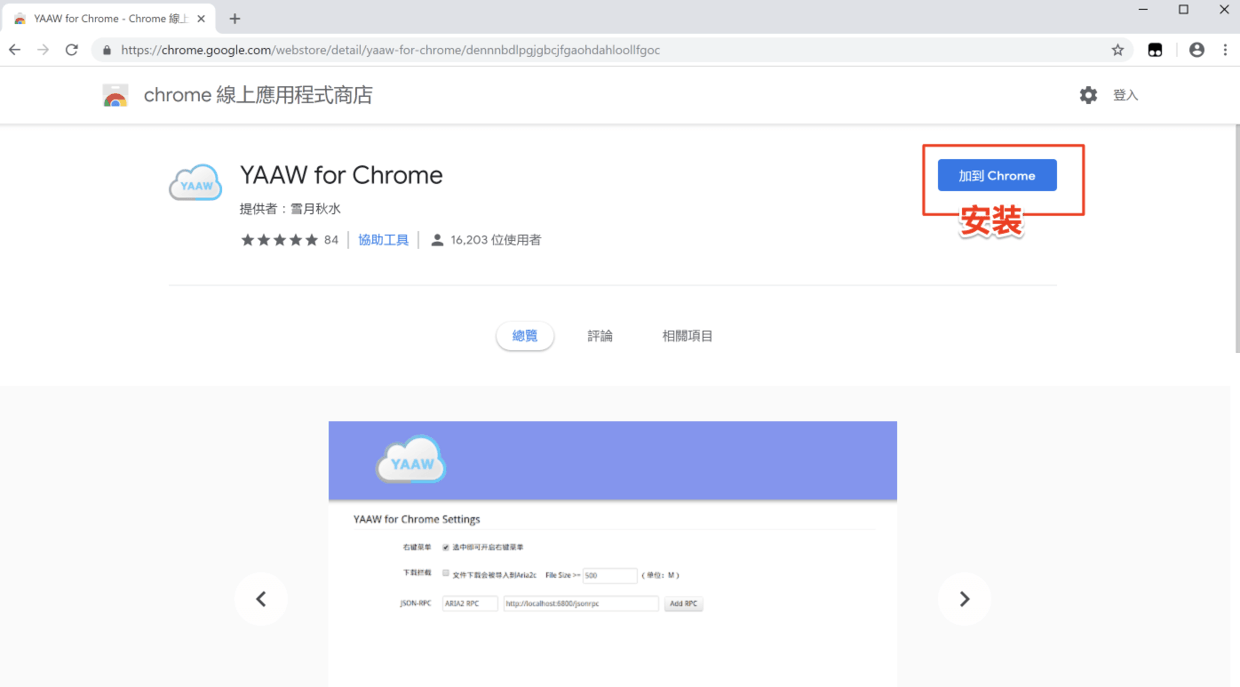
Task: Click the five-star rating stars
Action: [279, 240]
